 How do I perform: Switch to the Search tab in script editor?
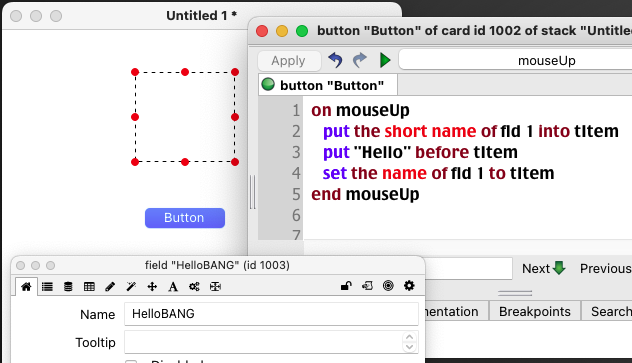(607, 311)
